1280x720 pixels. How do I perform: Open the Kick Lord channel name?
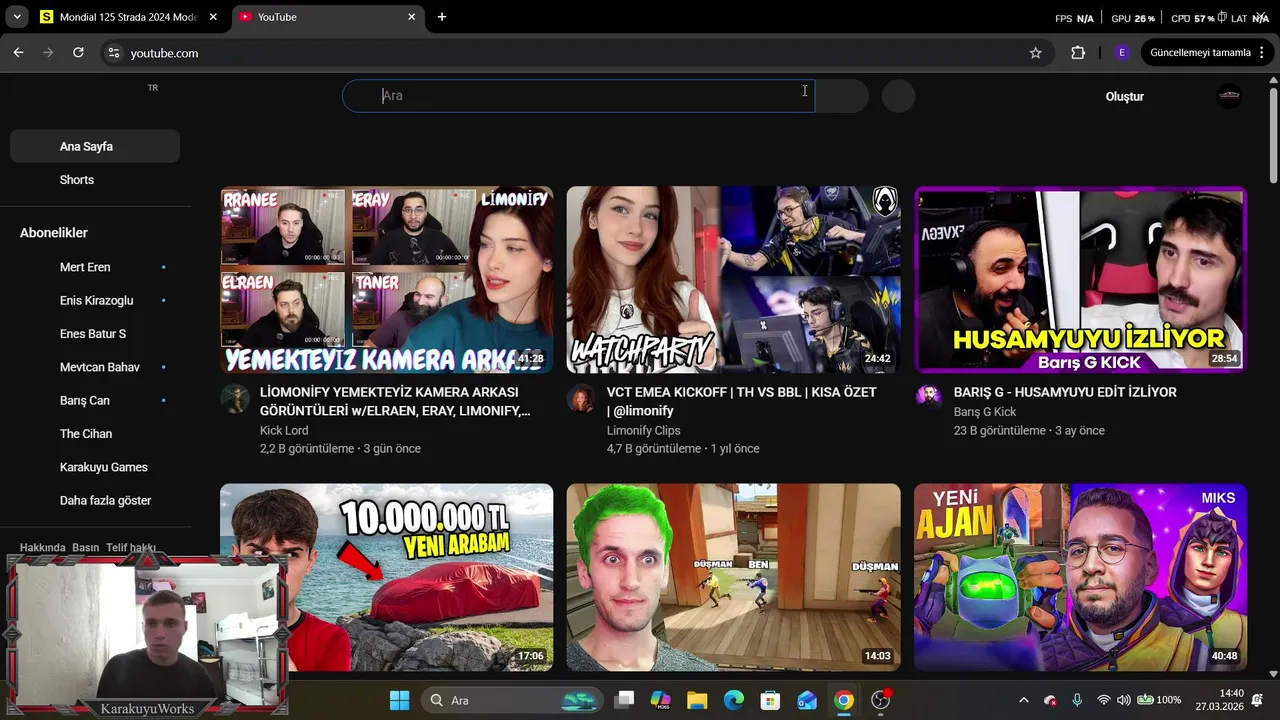tap(284, 431)
